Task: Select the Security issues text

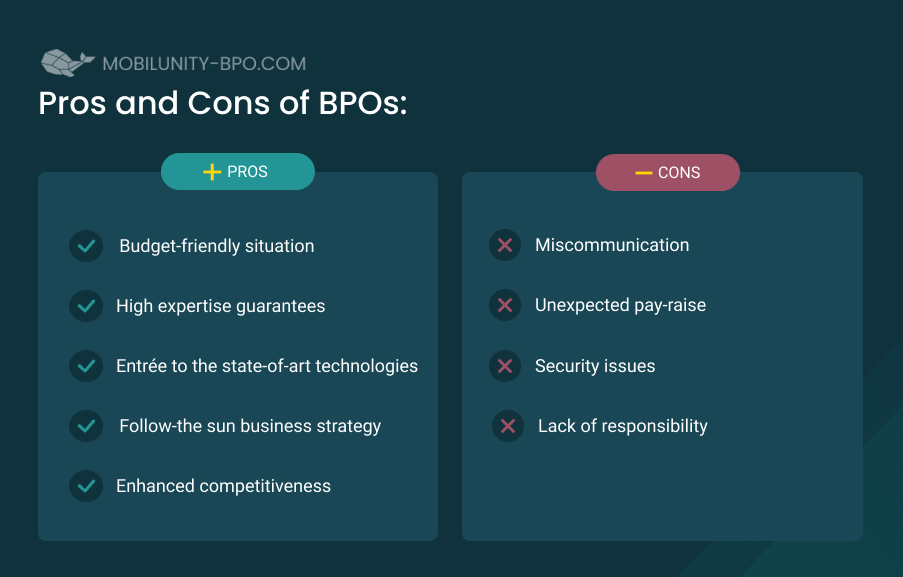Action: (x=595, y=366)
